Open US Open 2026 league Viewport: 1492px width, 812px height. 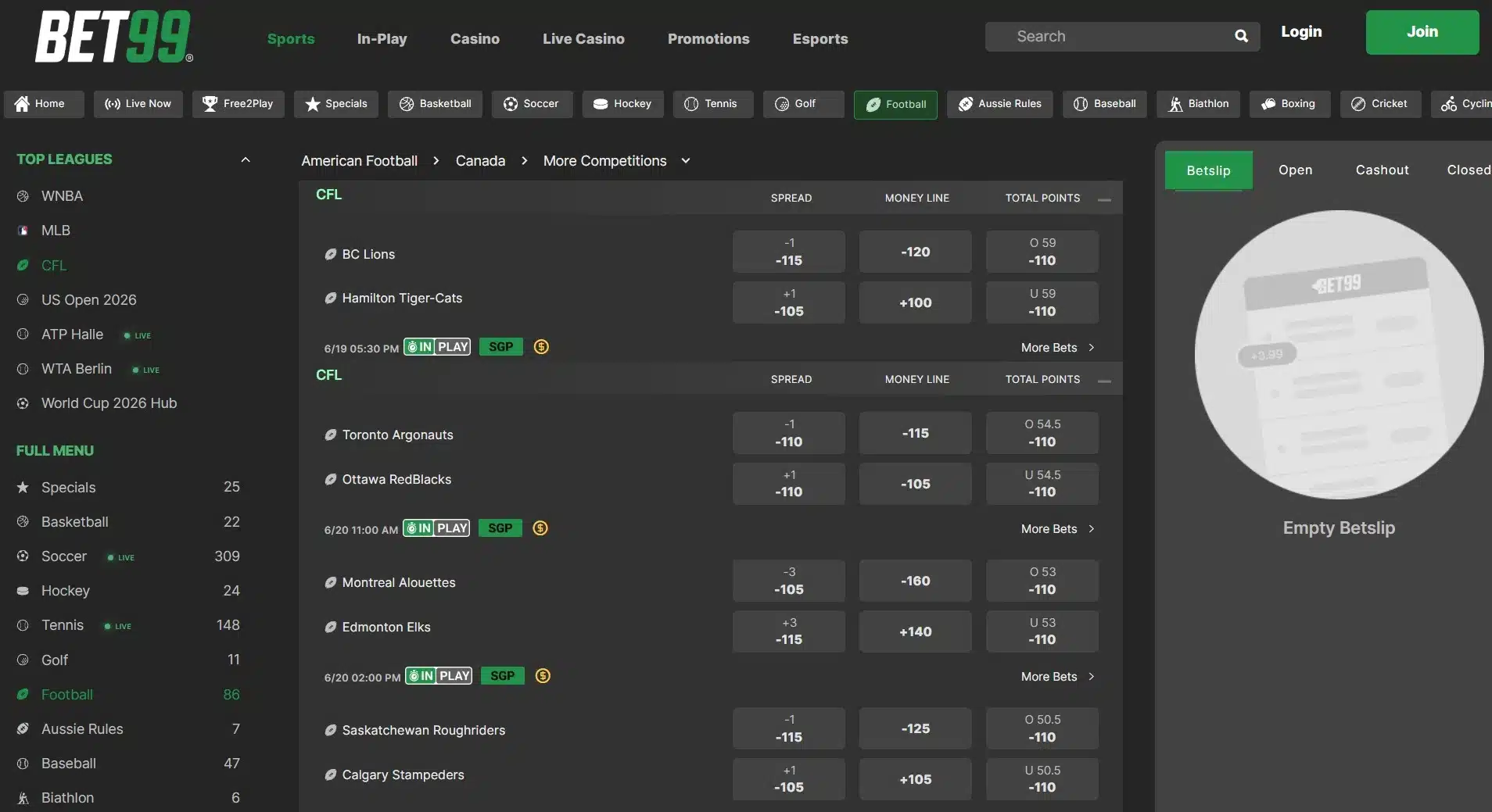pos(88,300)
